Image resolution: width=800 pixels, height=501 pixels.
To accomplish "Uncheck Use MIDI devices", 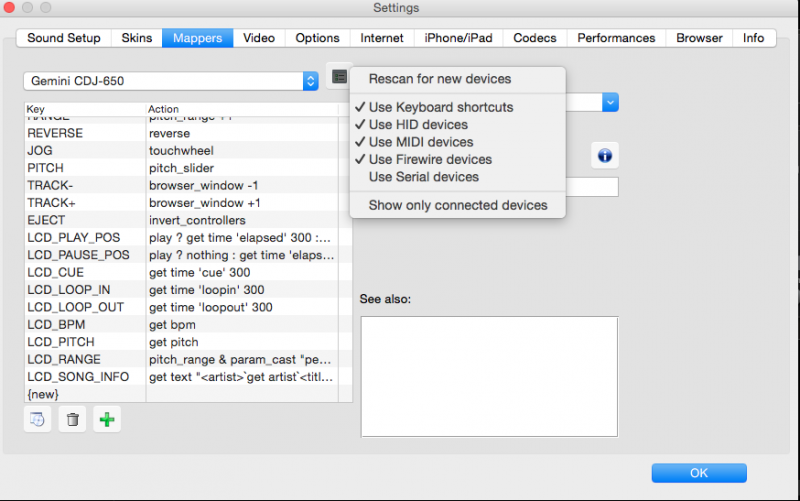I will coord(420,142).
